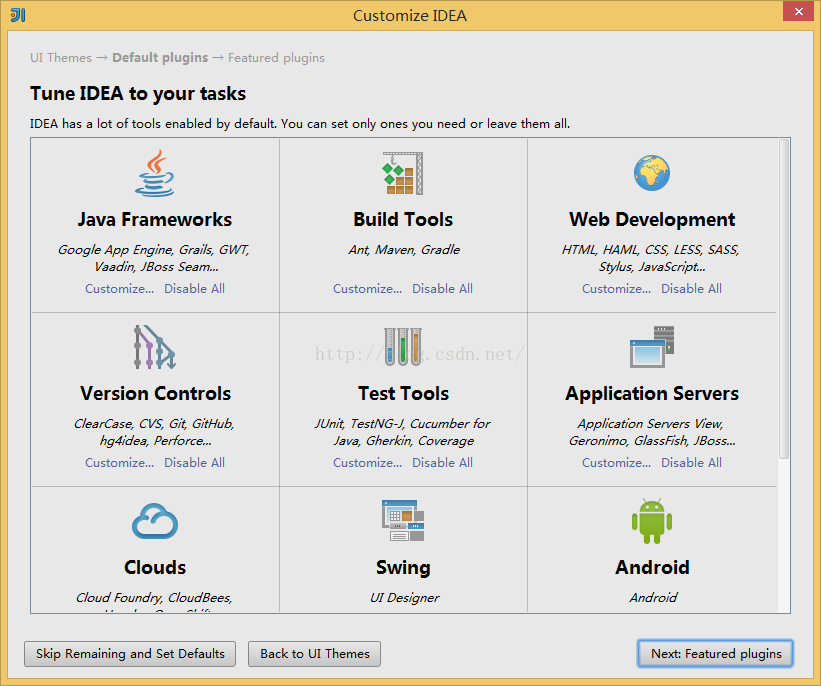Click 'UI Designer' description under Swing

click(x=404, y=598)
